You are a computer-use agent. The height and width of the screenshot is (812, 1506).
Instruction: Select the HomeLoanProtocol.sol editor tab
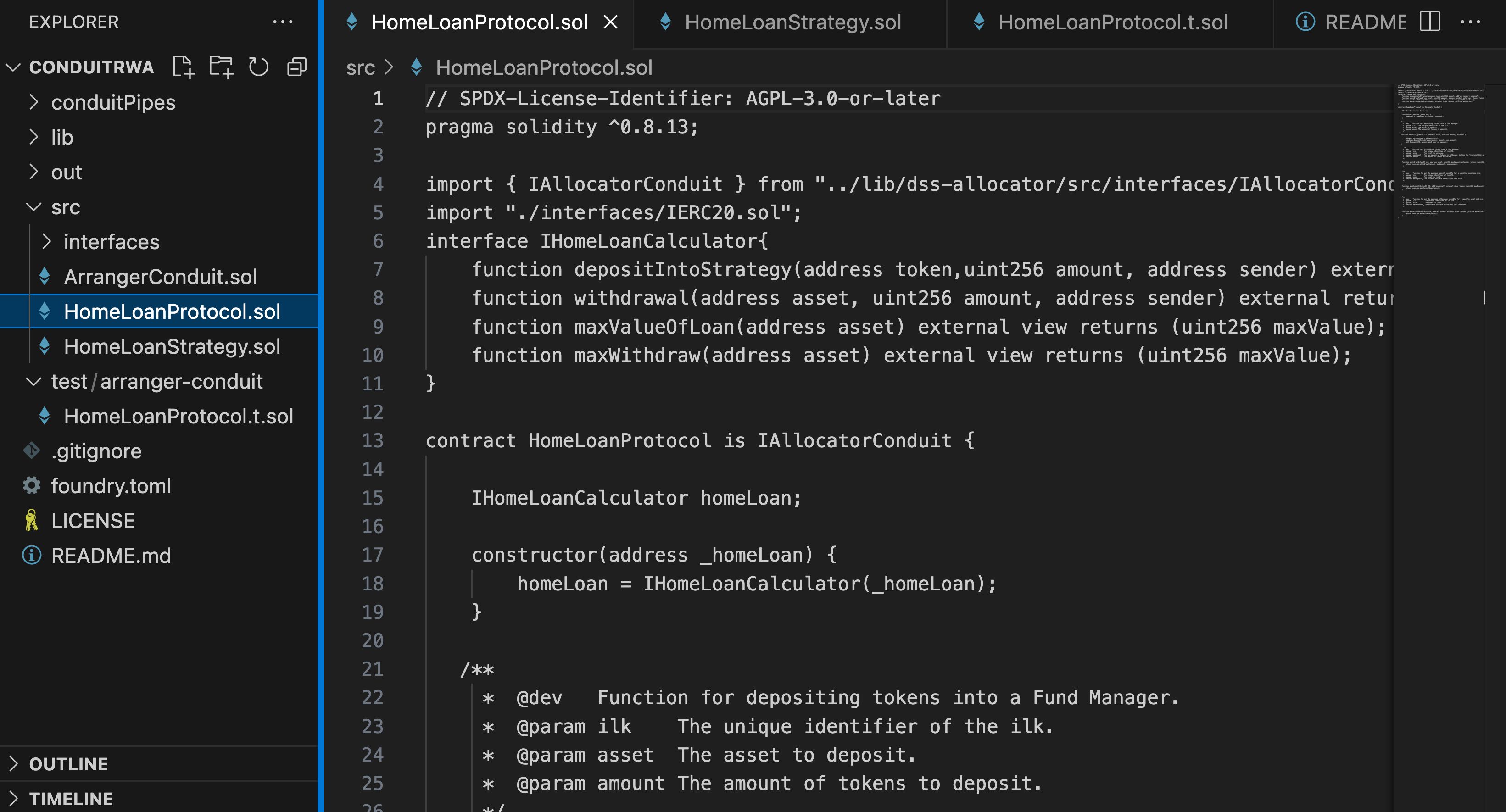(x=479, y=23)
